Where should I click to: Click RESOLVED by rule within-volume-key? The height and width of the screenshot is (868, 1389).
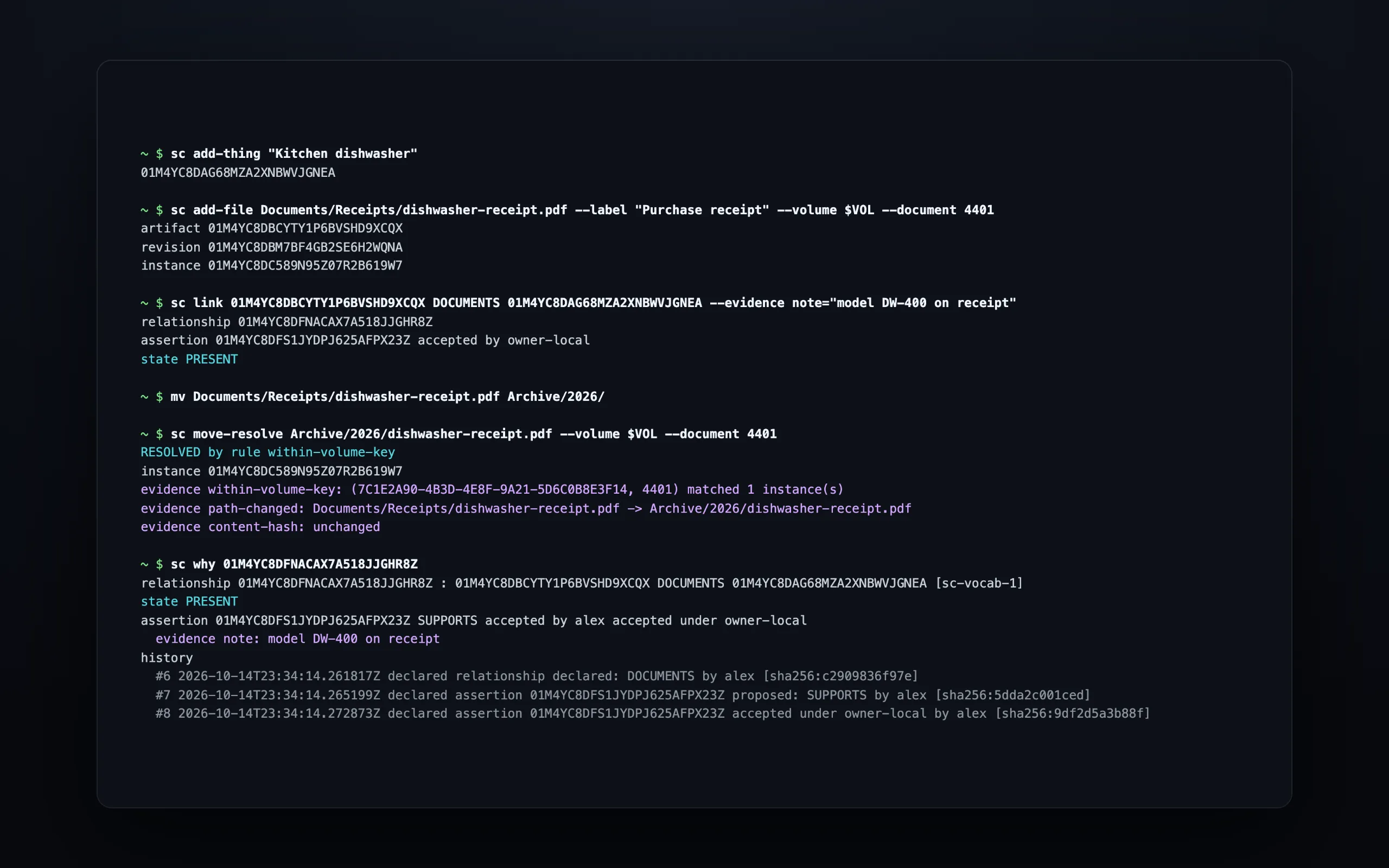(x=268, y=452)
